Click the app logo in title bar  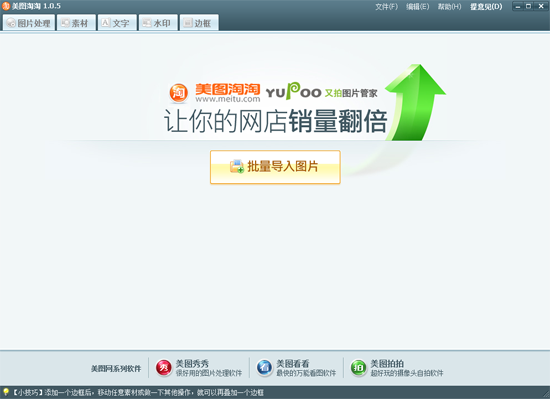pyautogui.click(x=6, y=6)
